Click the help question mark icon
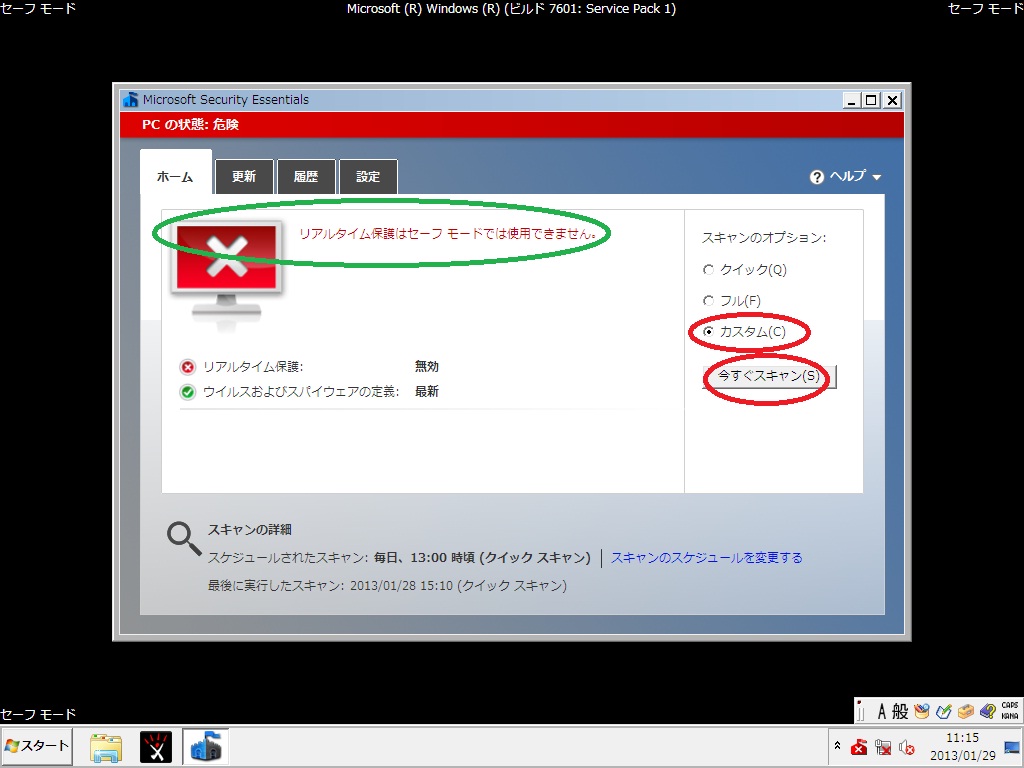This screenshot has height=768, width=1024. pyautogui.click(x=816, y=177)
